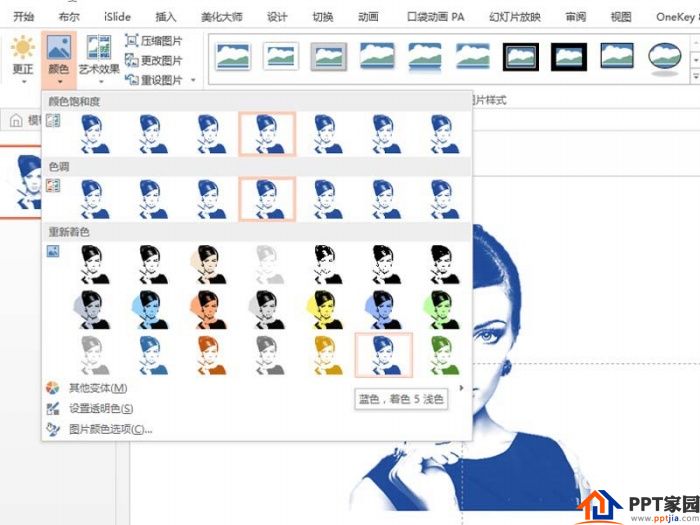Click 重设图片 reset picture

tap(154, 80)
